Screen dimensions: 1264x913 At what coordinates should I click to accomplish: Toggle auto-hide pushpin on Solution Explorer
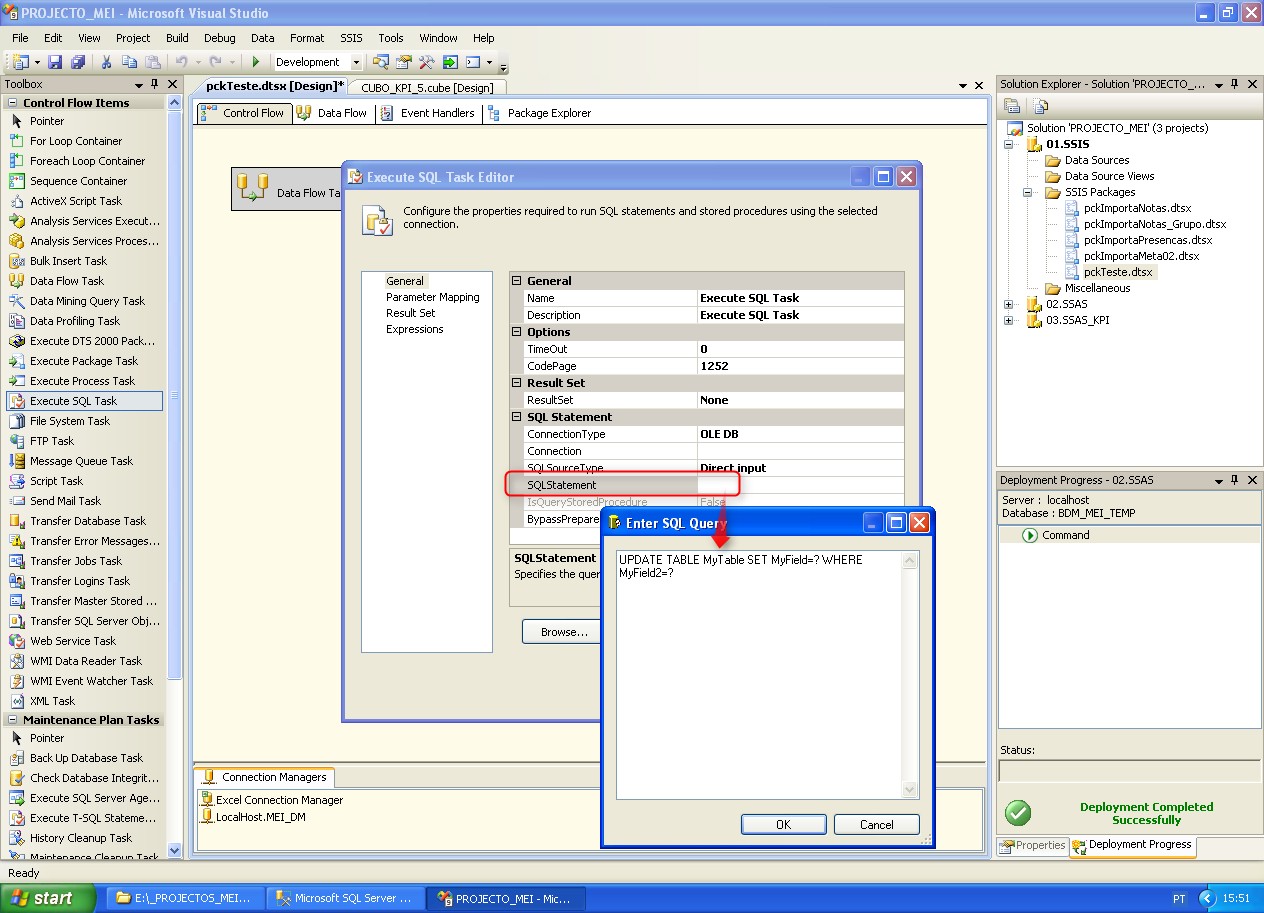pyautogui.click(x=1235, y=84)
